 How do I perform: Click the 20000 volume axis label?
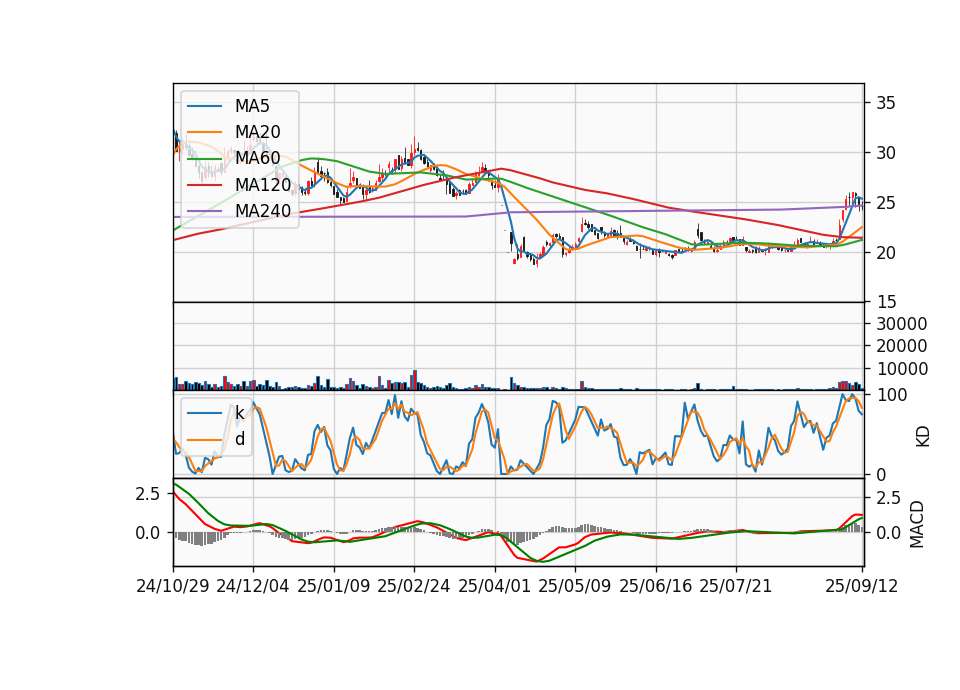click(901, 346)
